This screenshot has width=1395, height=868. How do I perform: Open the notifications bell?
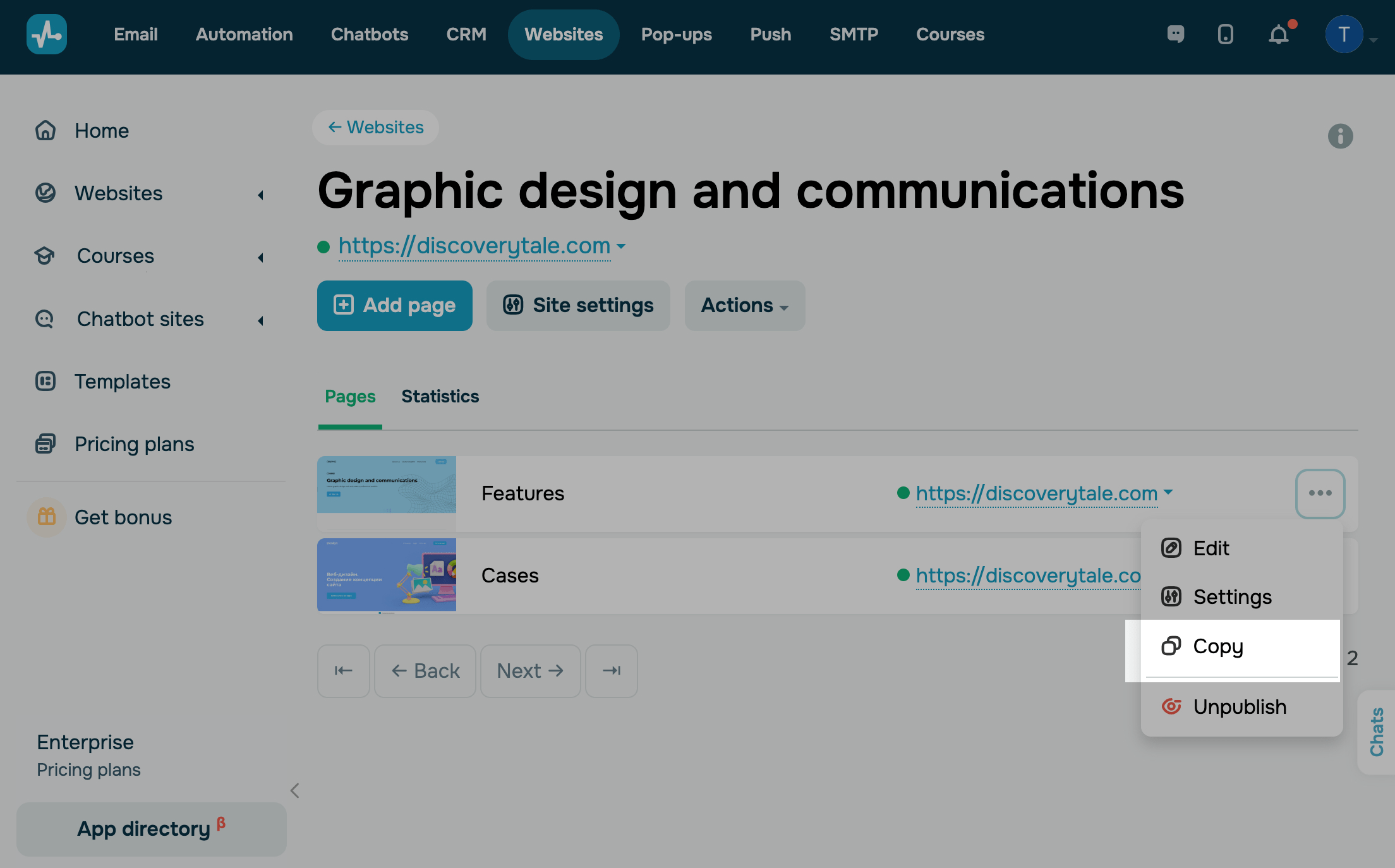1279,34
